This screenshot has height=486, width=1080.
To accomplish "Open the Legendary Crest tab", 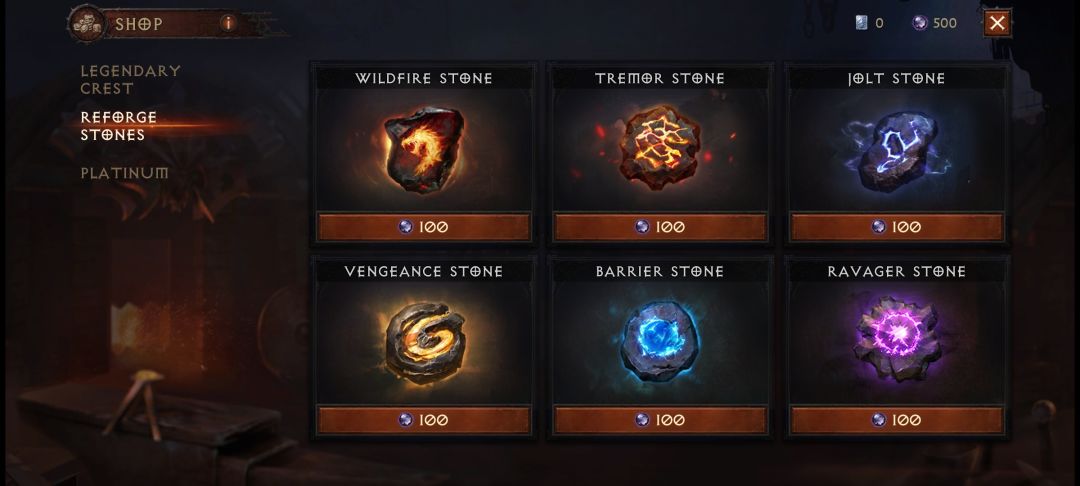I will click(x=130, y=79).
